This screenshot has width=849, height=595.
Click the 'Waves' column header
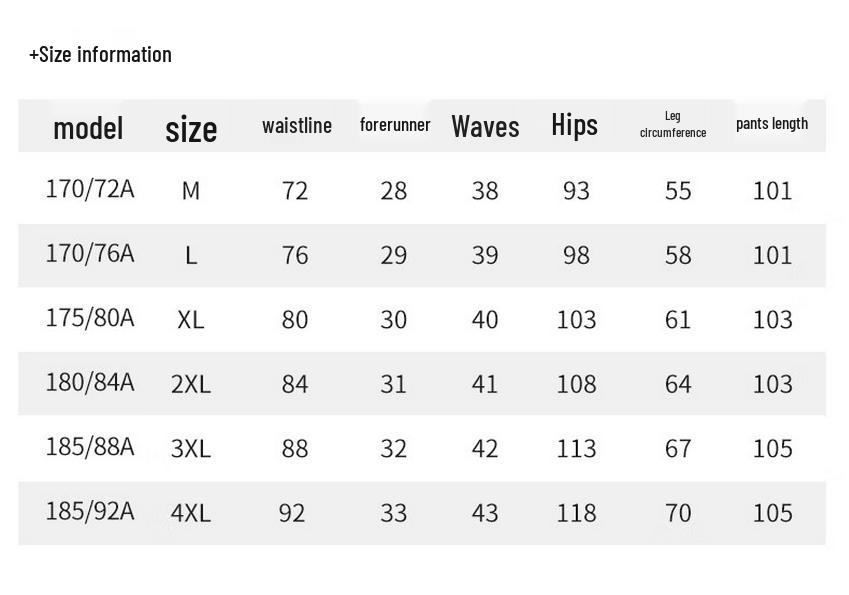[485, 127]
